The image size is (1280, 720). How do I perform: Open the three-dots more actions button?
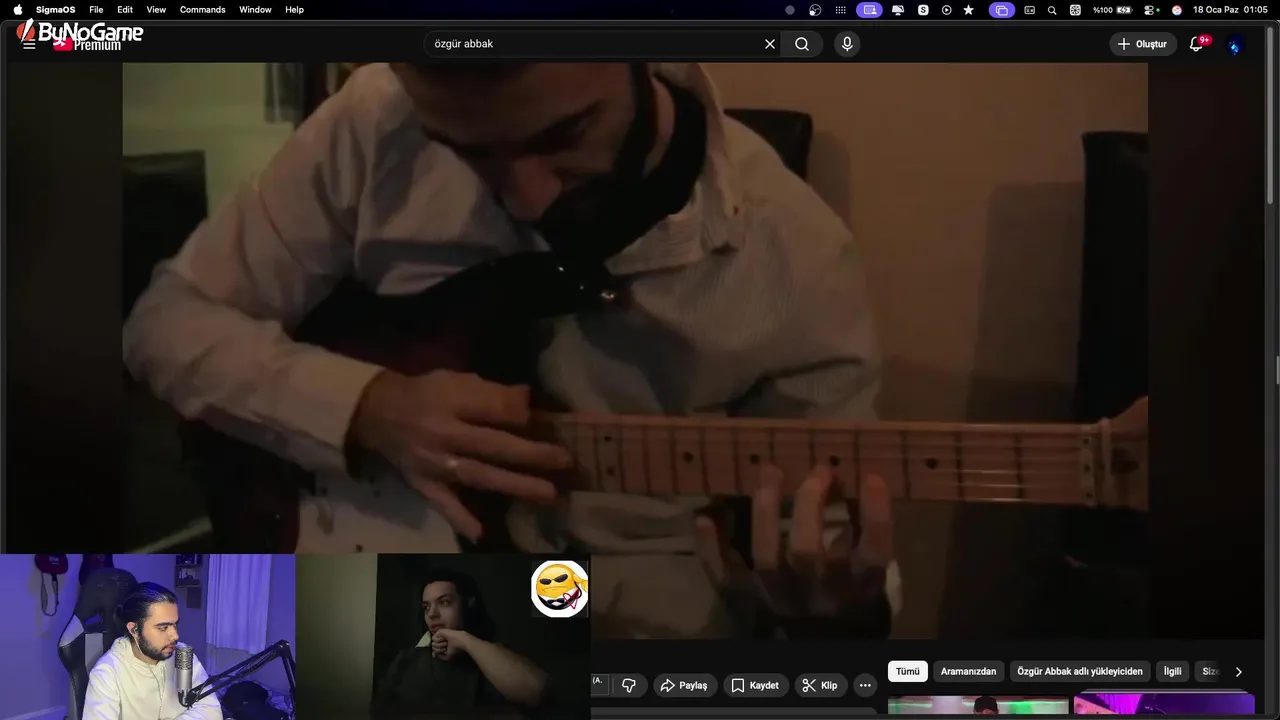865,685
